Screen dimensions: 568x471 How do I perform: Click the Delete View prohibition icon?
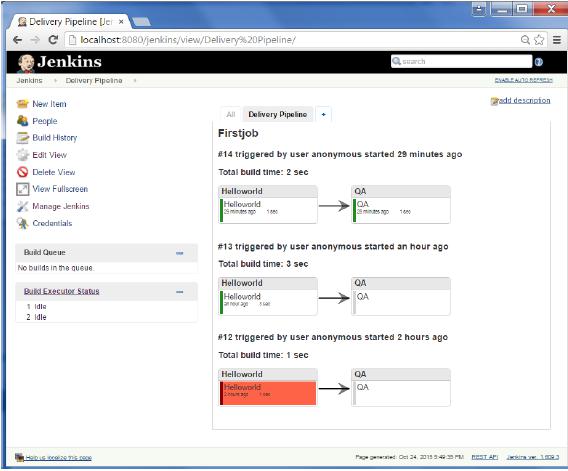[x=22, y=172]
